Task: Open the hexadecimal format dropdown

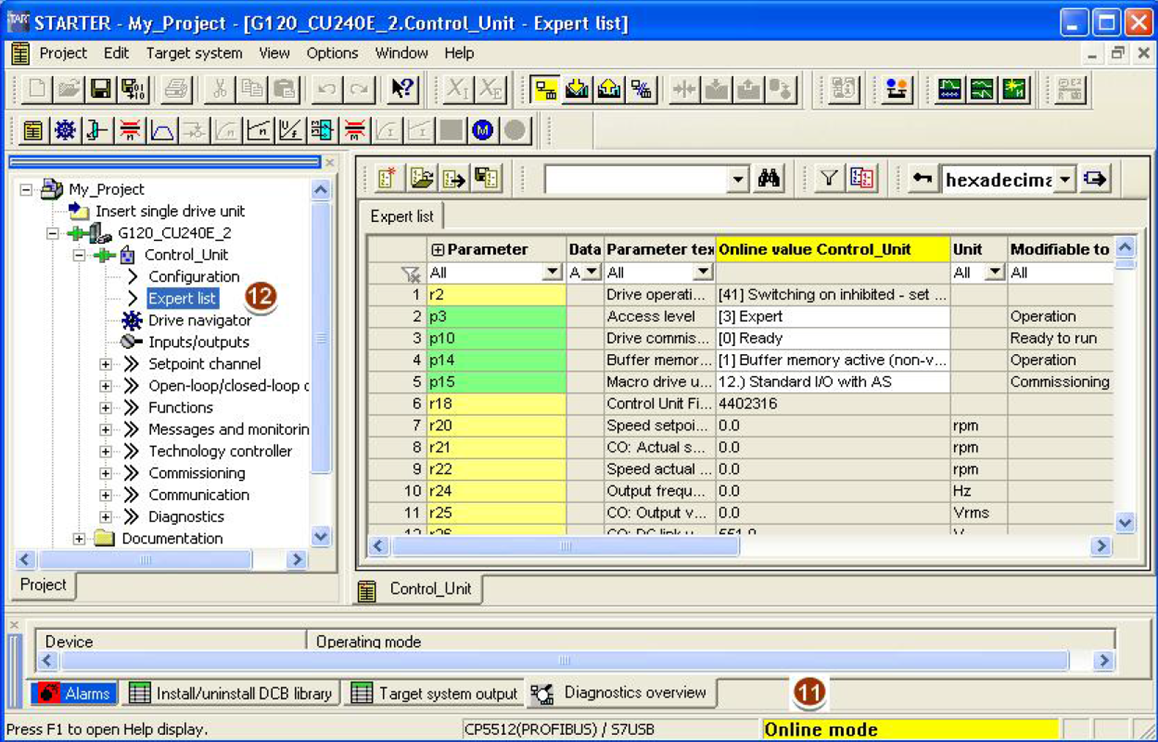Action: point(1065,180)
